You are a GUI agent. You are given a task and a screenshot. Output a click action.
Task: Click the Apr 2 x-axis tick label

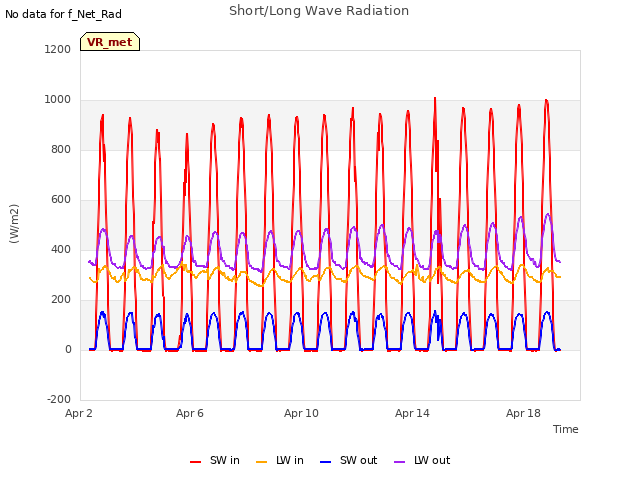(x=79, y=413)
